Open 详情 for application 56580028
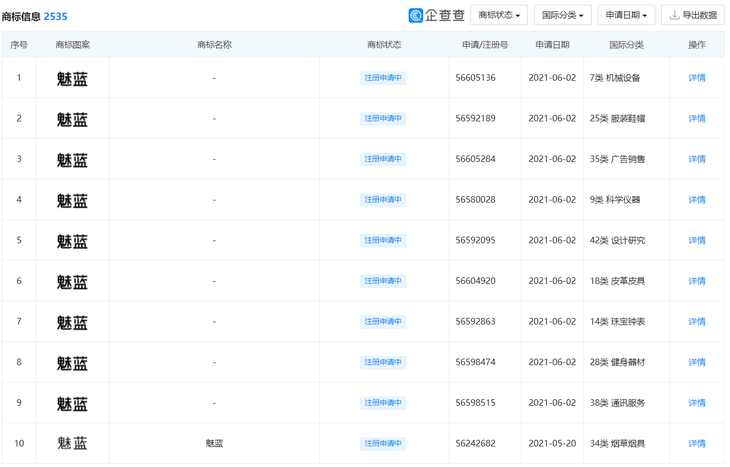The height and width of the screenshot is (467, 730). pos(697,200)
